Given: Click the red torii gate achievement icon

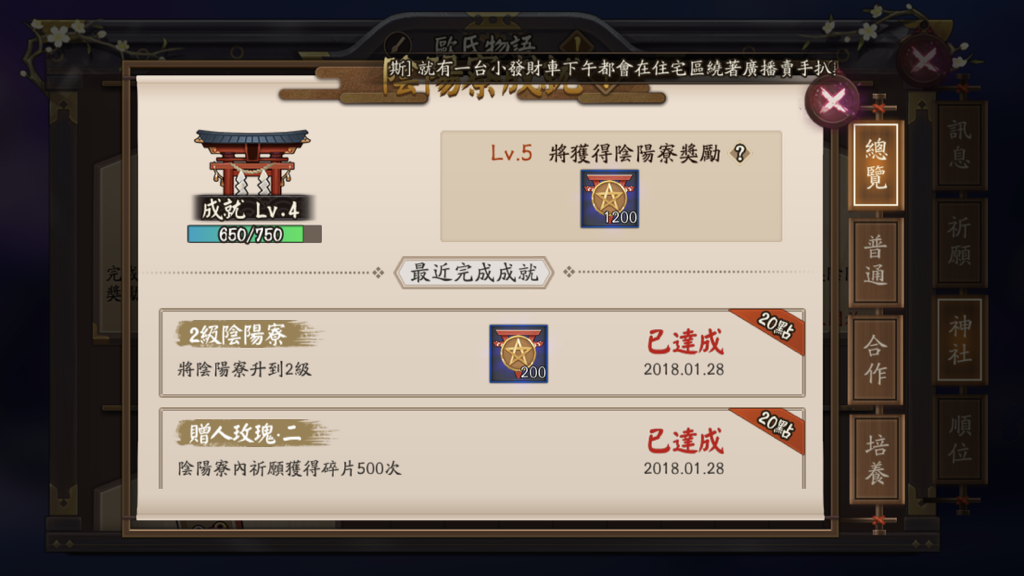Looking at the screenshot, I should [x=252, y=161].
